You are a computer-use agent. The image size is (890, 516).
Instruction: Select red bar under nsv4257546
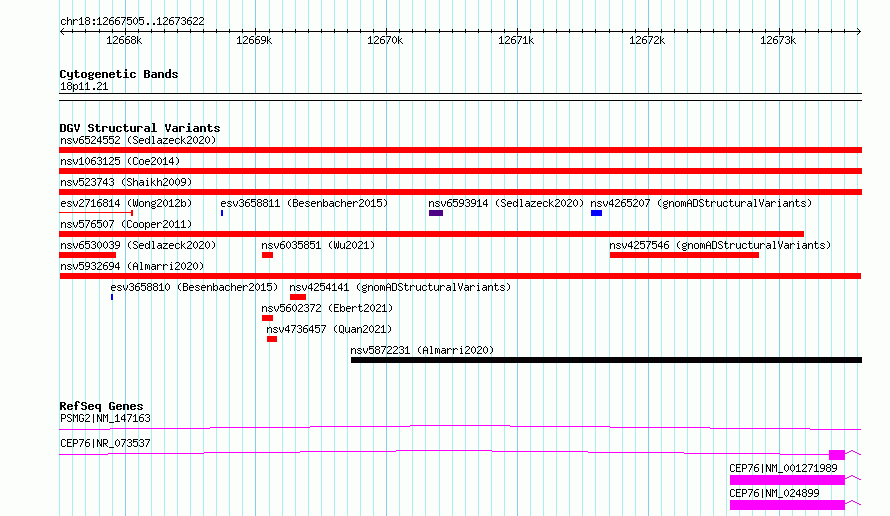tap(684, 255)
